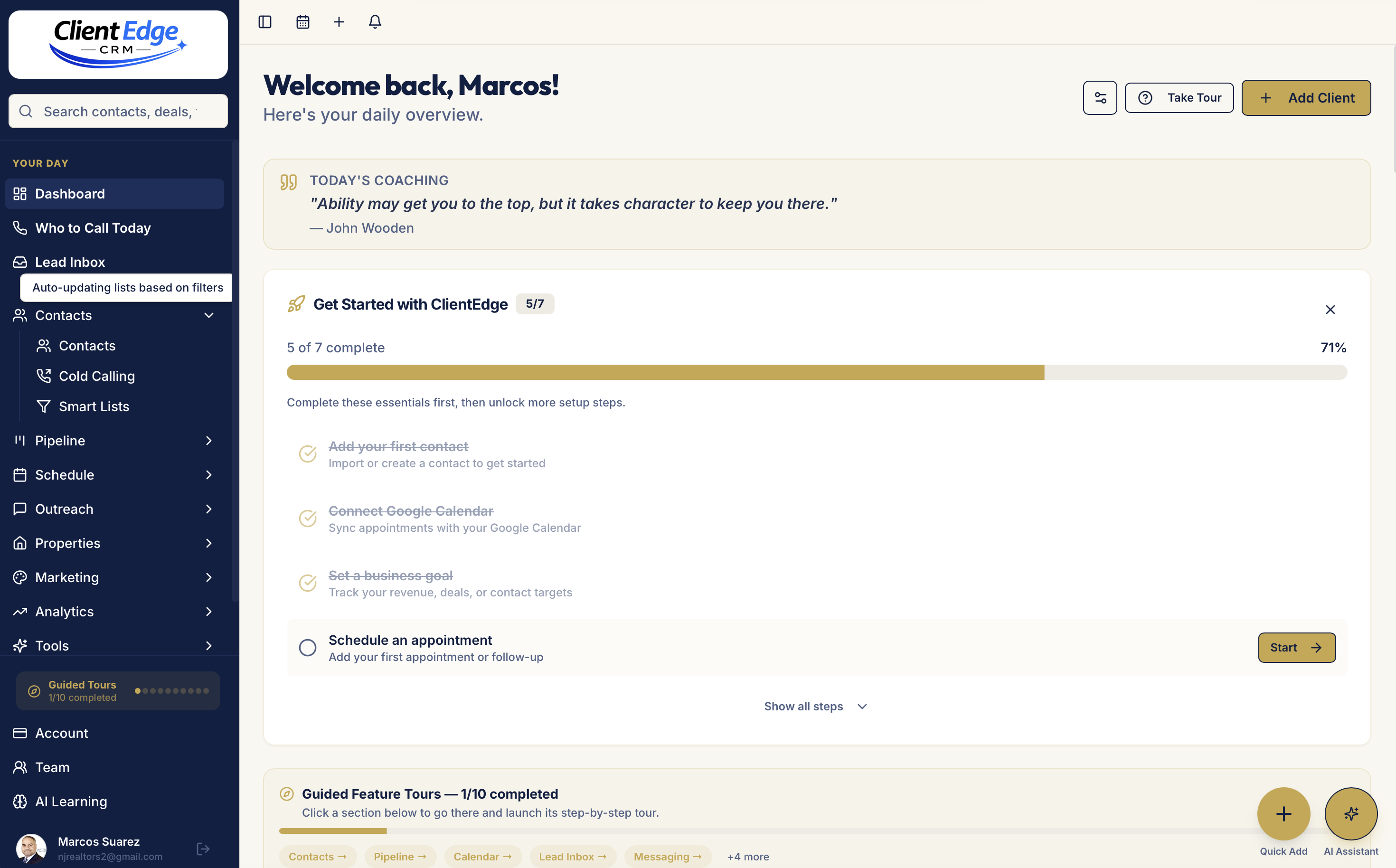Collapse the Contacts sidebar section
Screen dimensions: 1396x868
tap(209, 315)
